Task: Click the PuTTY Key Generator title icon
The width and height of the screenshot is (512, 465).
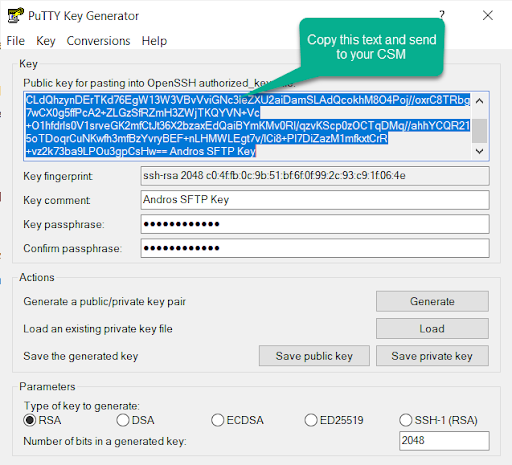Action: coord(15,15)
